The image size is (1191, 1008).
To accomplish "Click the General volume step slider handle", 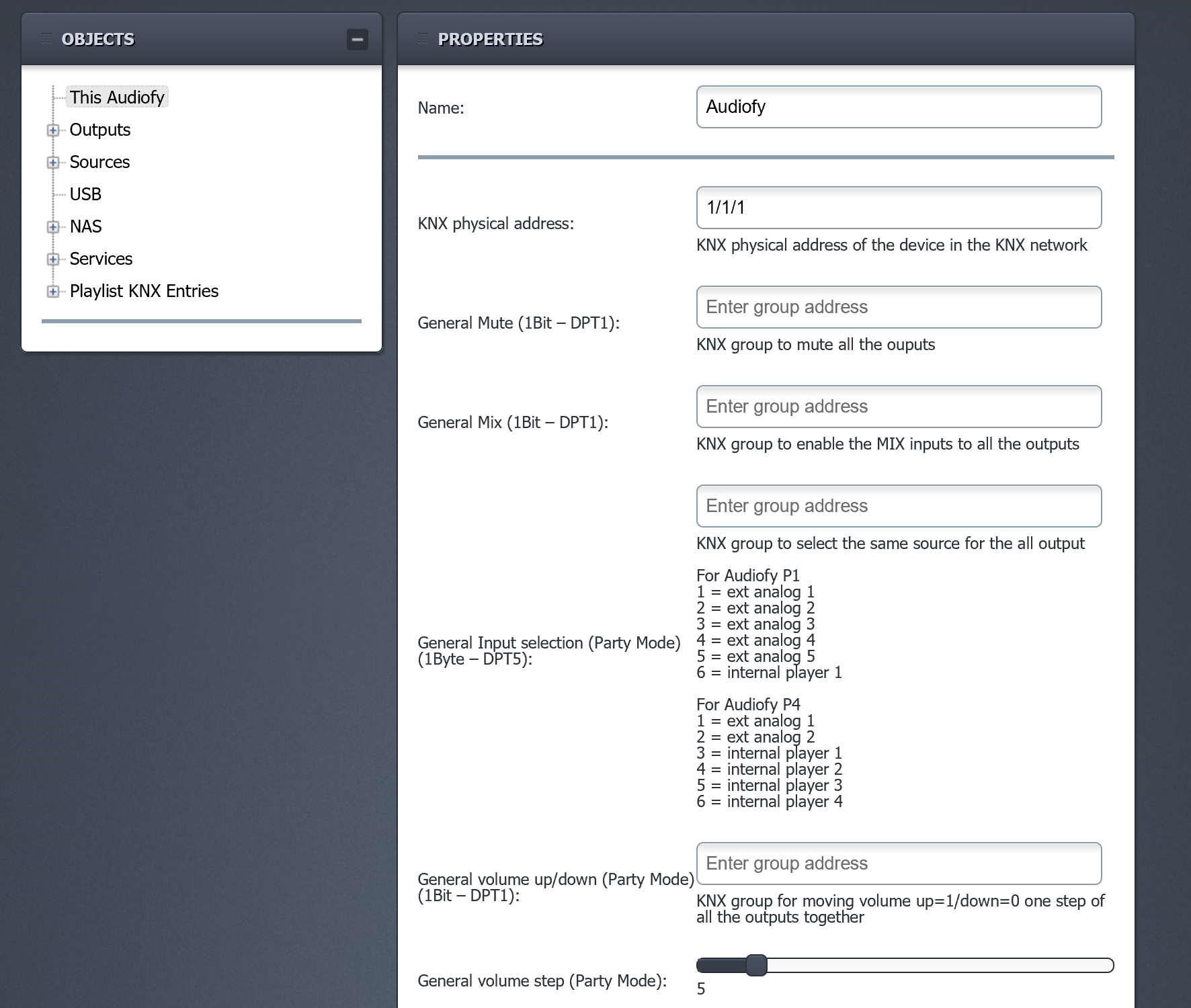I will point(756,966).
